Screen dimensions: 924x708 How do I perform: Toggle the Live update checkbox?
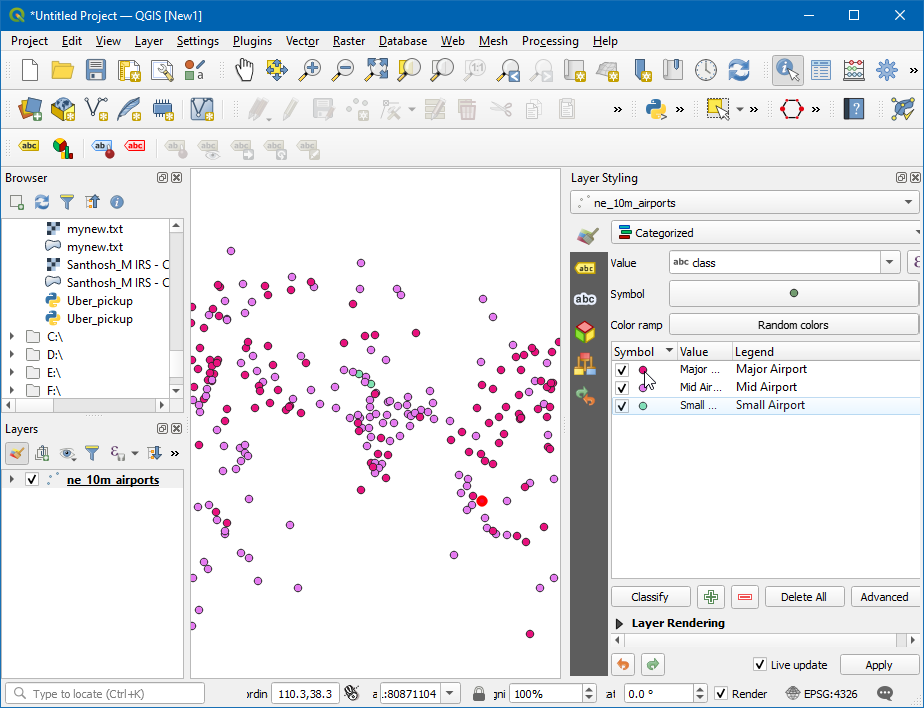coord(760,665)
